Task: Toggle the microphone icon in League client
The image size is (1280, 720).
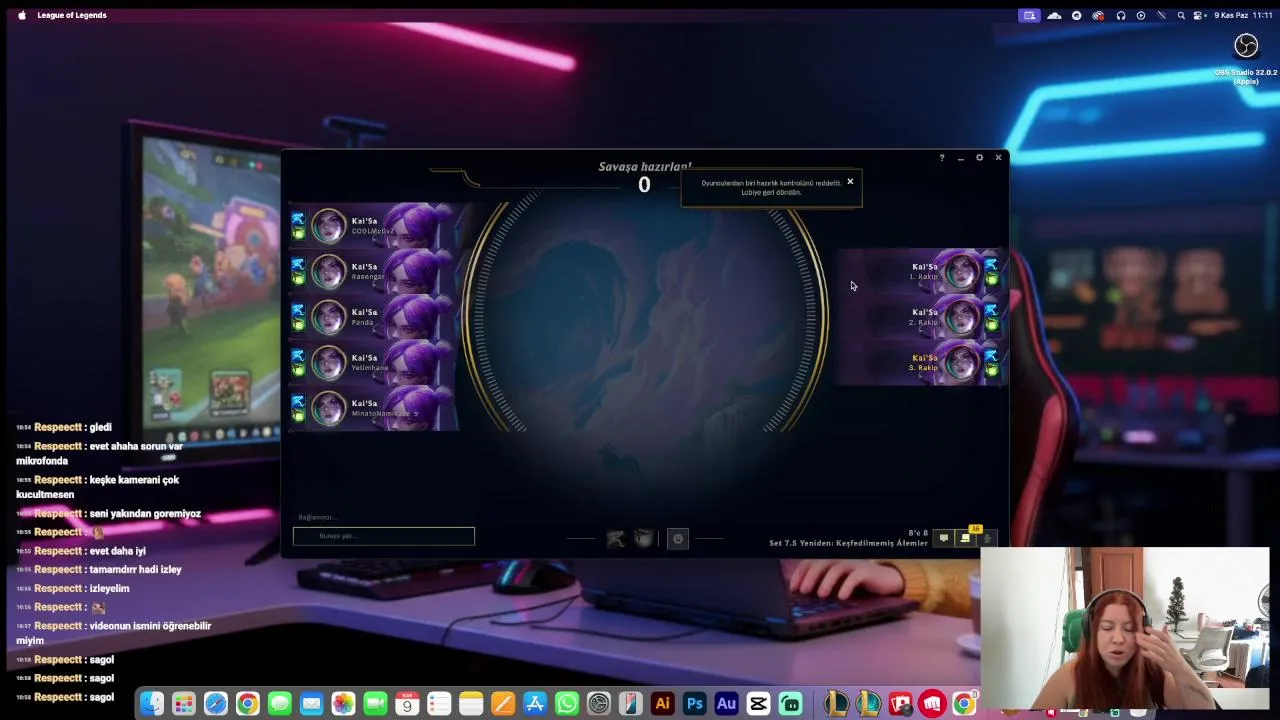Action: coord(987,538)
